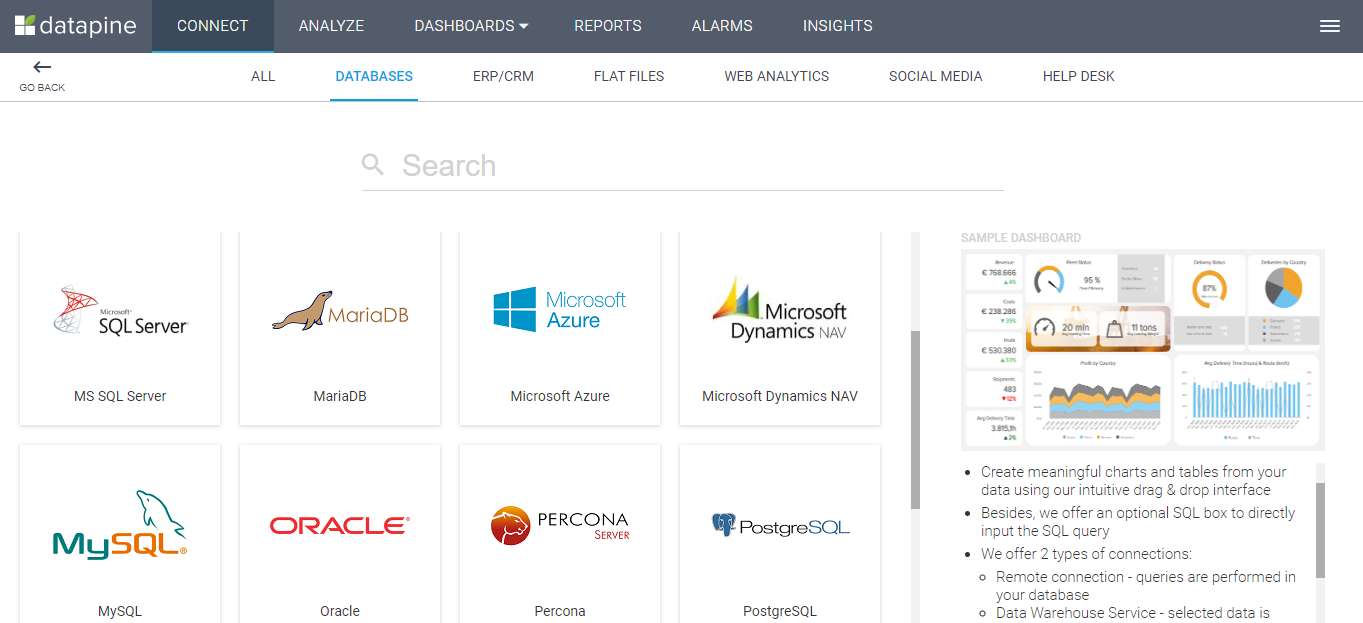
Task: Click the 'Data Warehouse Service' bullet text
Action: [1133, 613]
